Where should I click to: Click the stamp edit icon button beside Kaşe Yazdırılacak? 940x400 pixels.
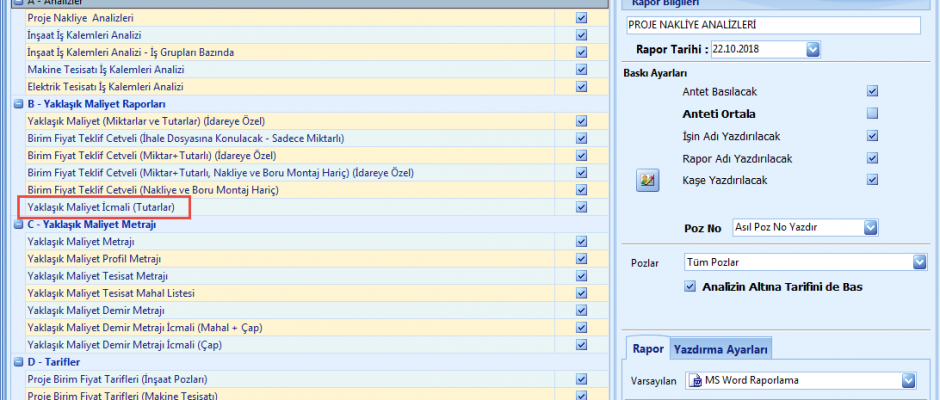tap(646, 180)
